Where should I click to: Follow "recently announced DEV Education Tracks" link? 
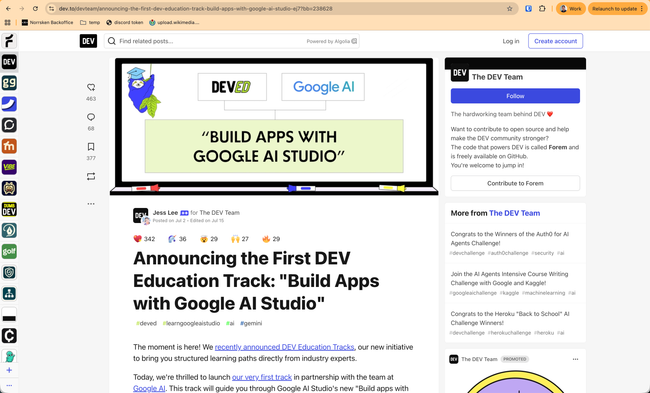284,347
